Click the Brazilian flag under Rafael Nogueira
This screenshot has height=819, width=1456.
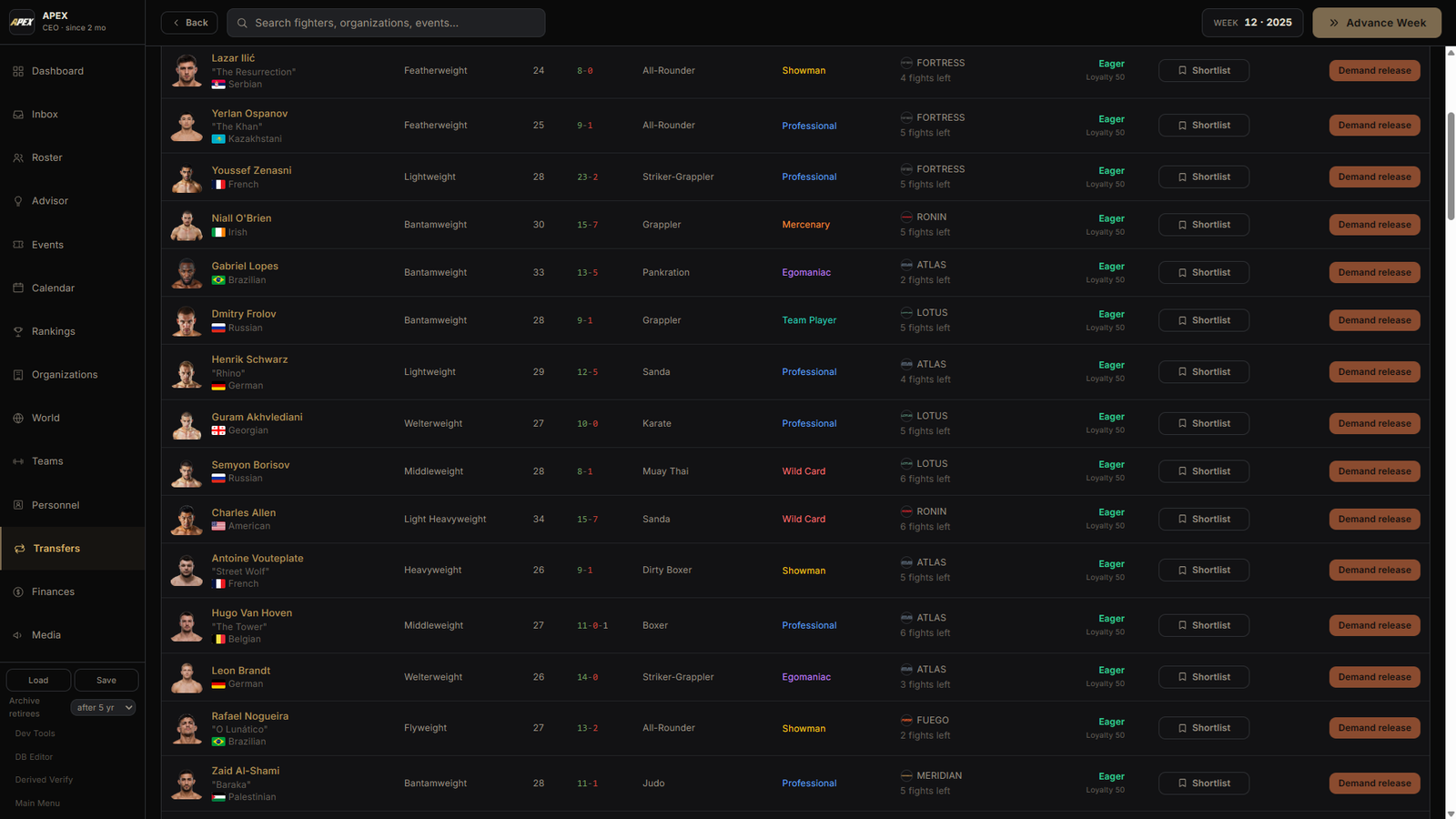[218, 742]
